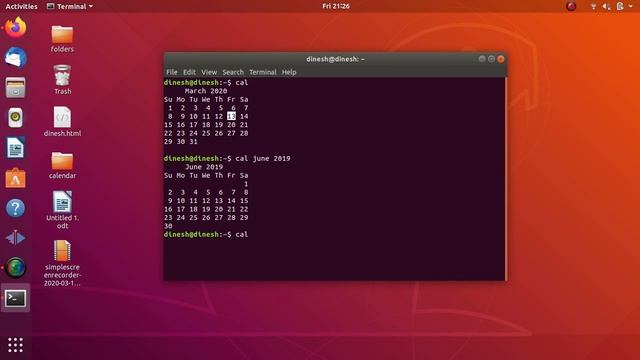
Task: Open the network status icon
Action: click(593, 6)
